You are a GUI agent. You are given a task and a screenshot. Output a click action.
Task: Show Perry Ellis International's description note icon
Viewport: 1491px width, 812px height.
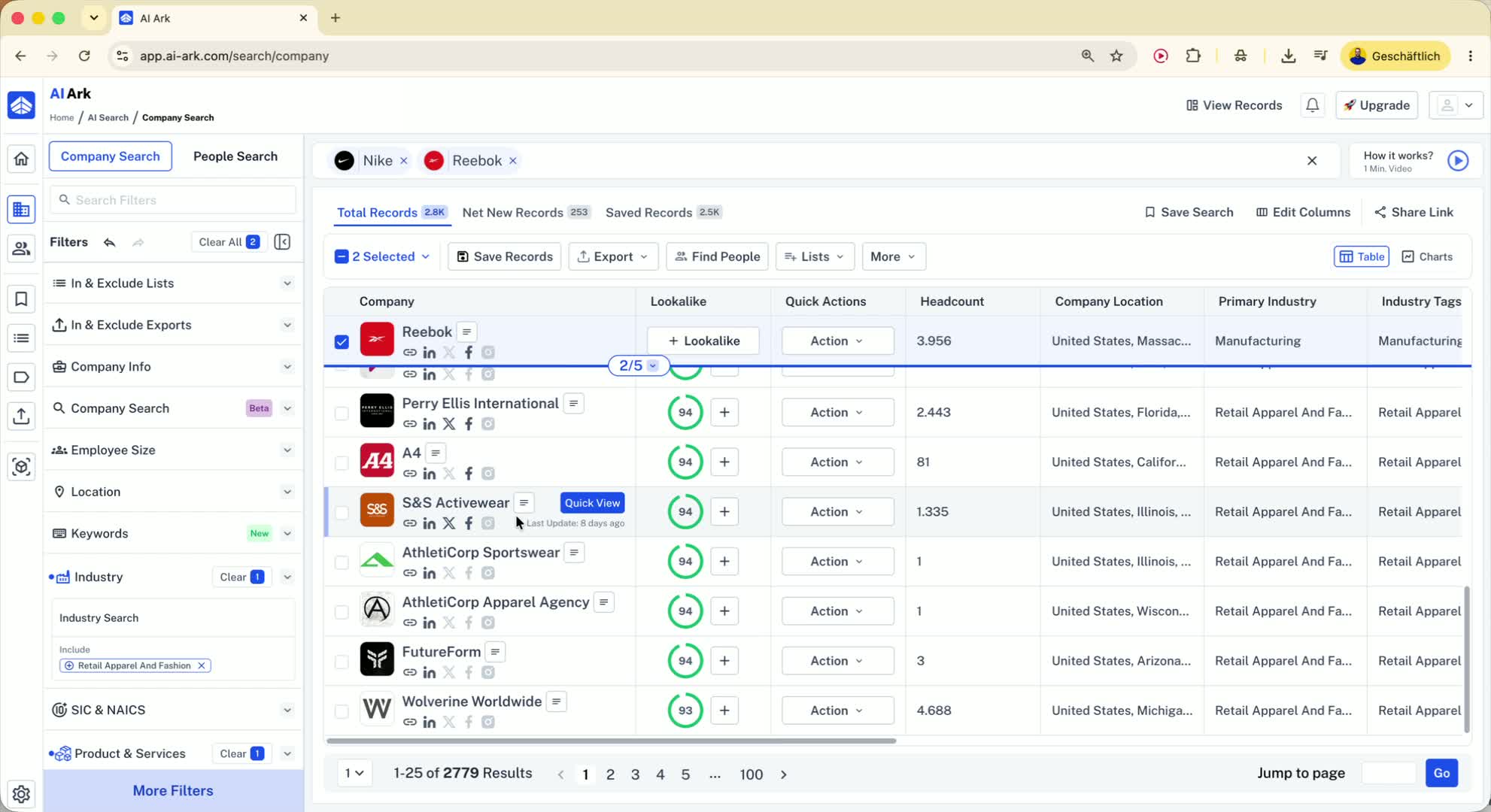[x=574, y=404]
